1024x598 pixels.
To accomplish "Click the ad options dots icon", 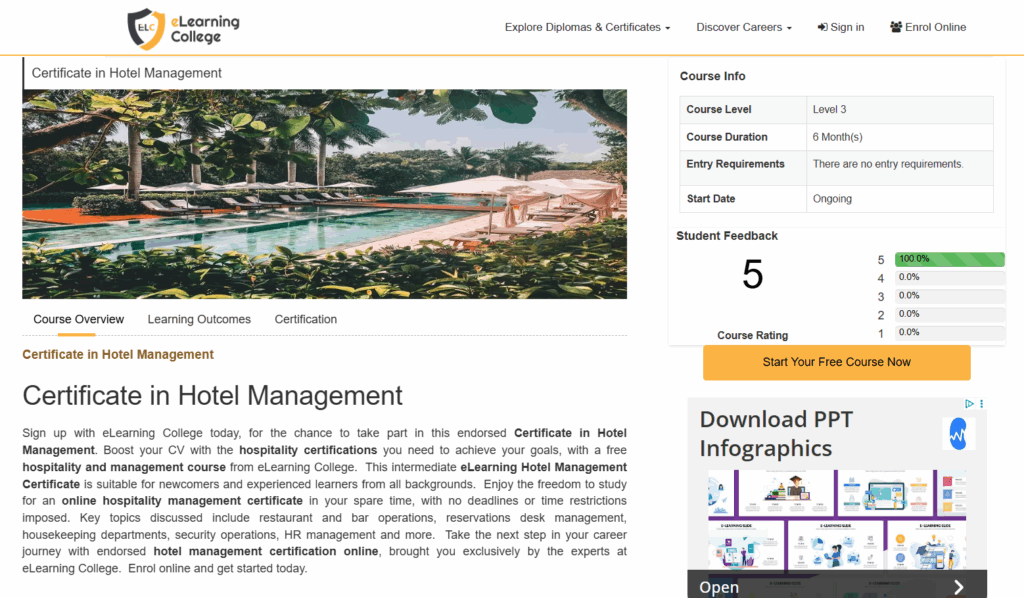I will point(982,404).
